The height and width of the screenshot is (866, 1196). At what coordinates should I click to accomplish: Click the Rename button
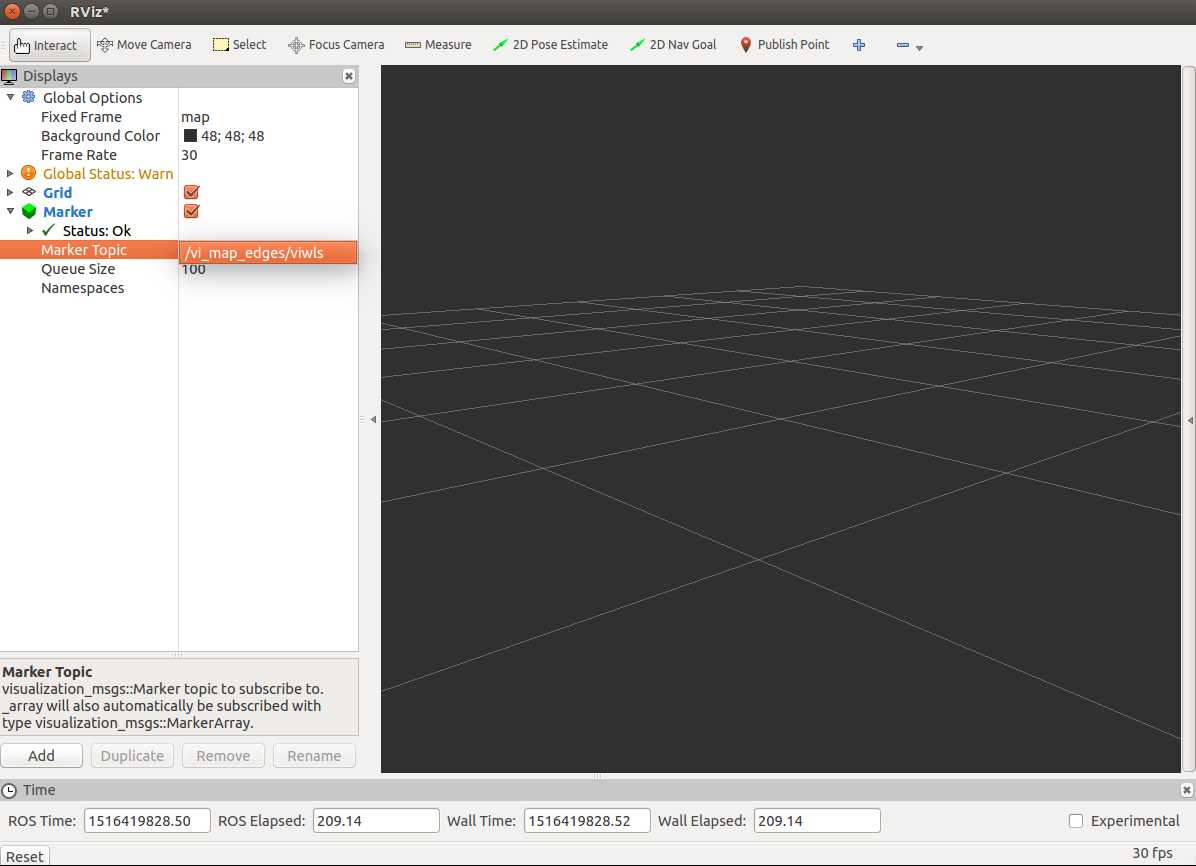click(x=313, y=755)
